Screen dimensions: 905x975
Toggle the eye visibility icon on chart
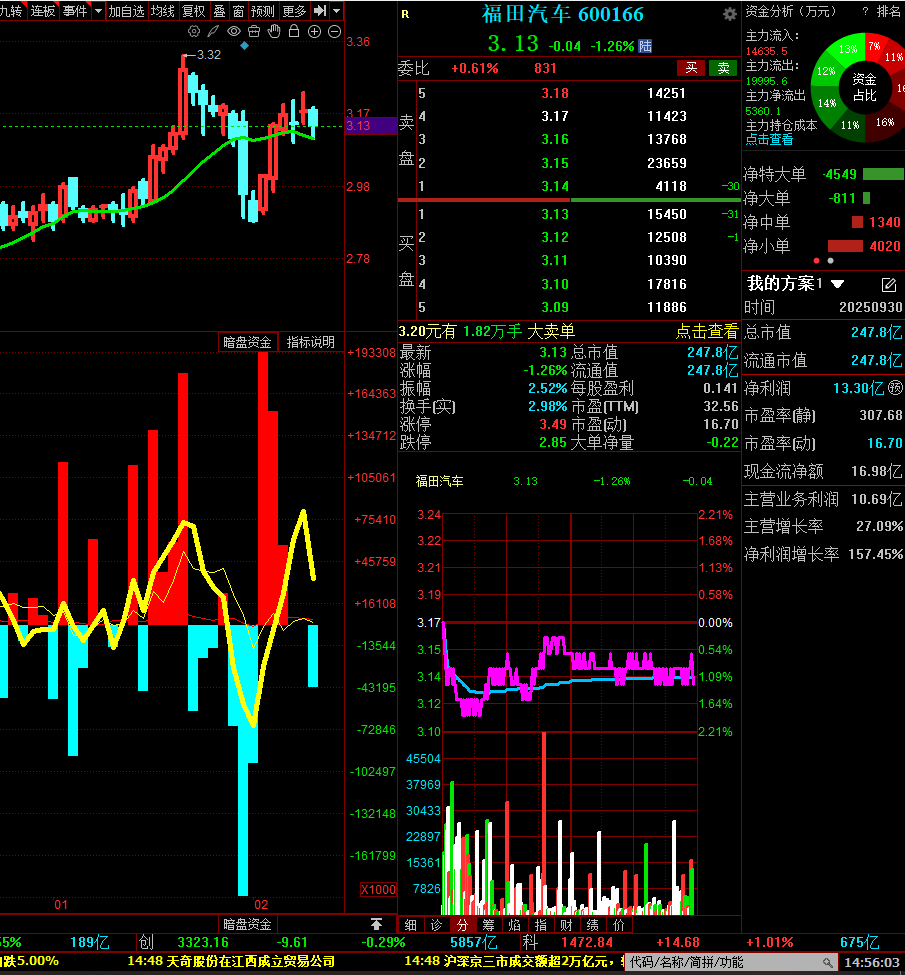pyautogui.click(x=233, y=31)
